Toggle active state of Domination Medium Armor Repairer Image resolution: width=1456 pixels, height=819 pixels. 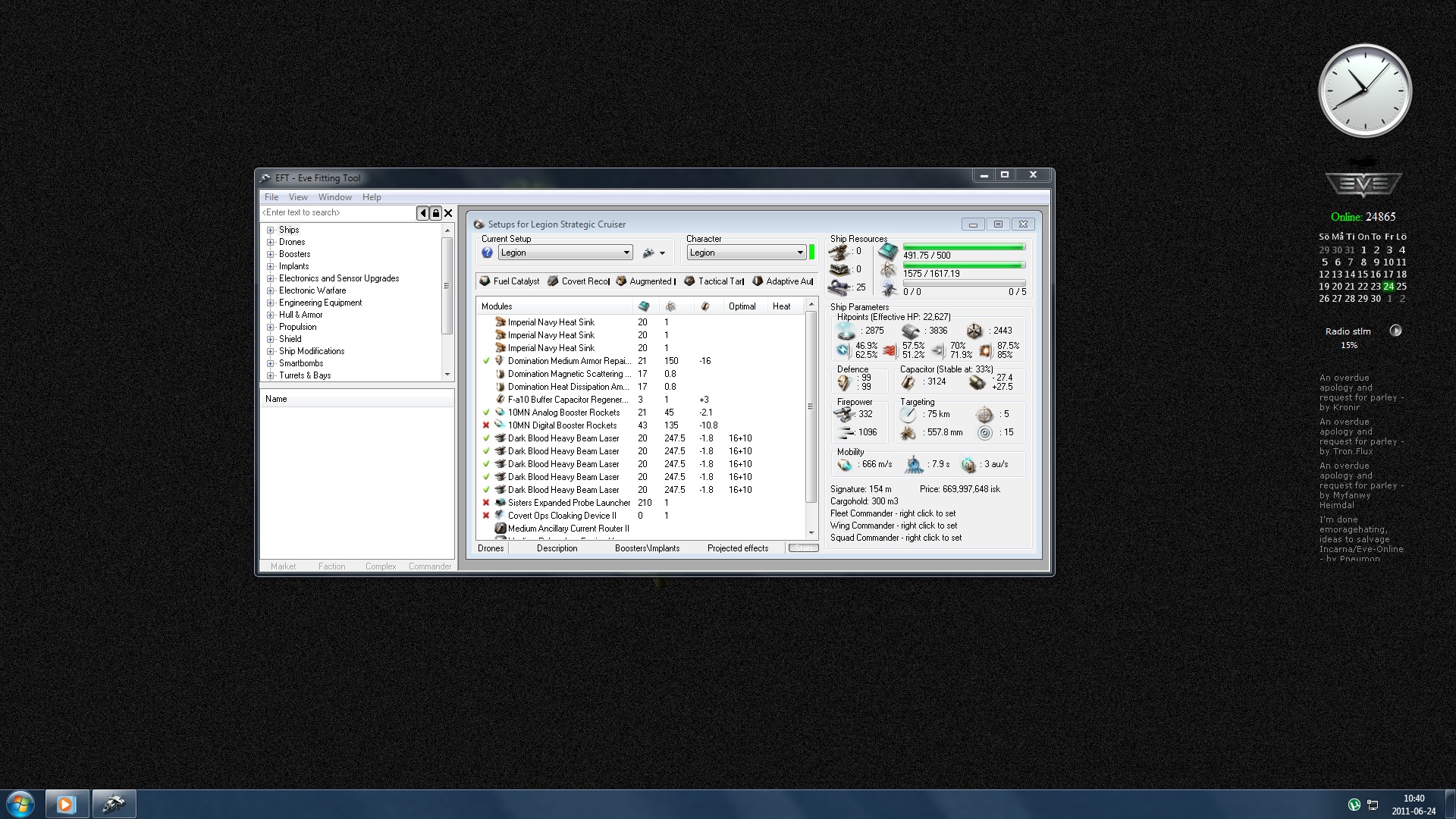[486, 361]
